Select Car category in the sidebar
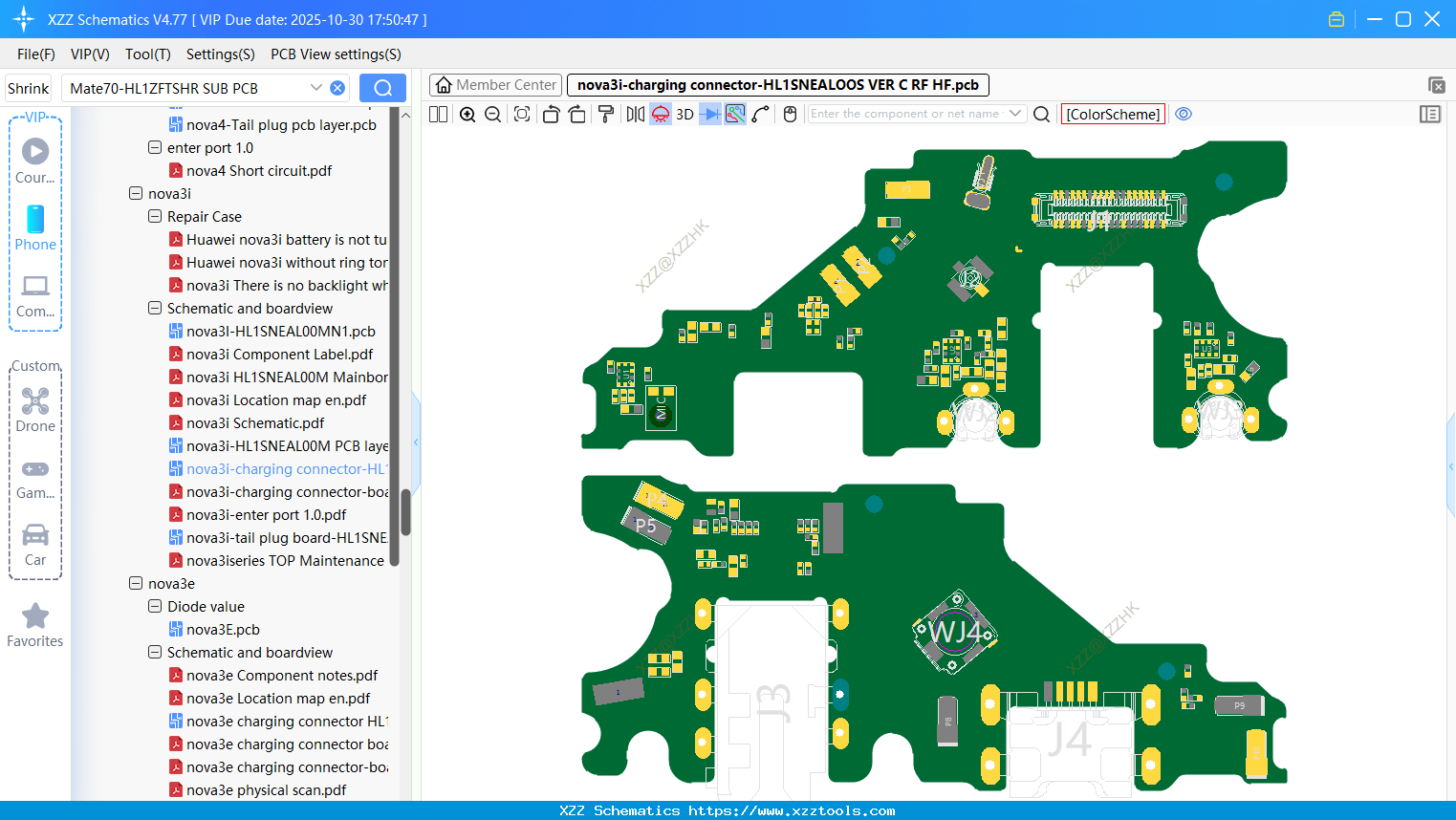Viewport: 1456px width, 820px height. [35, 545]
